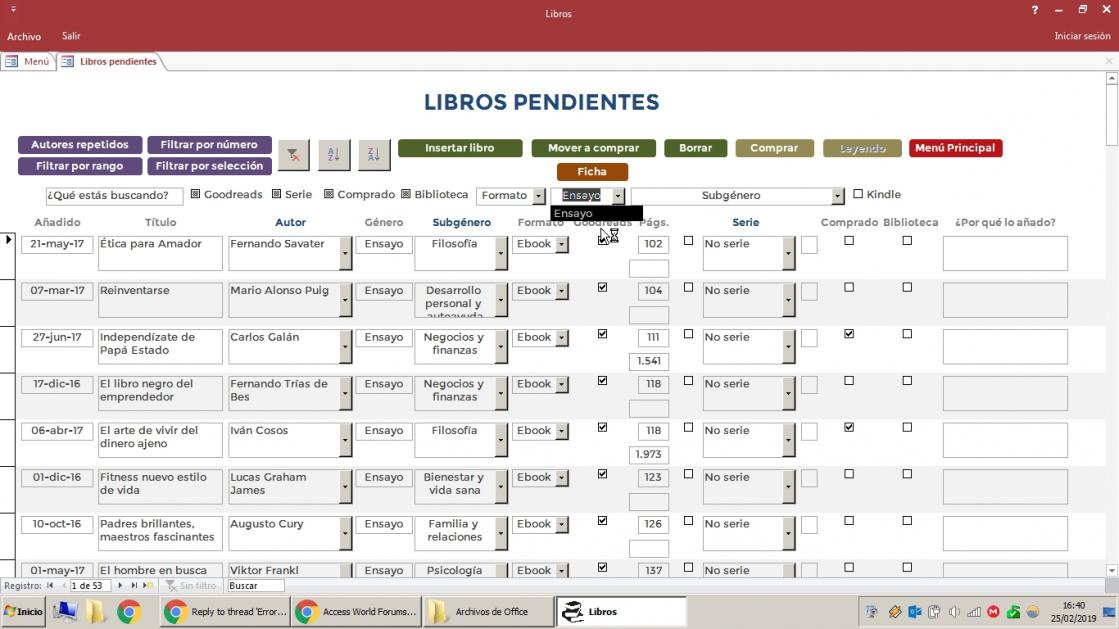Expand subgénero dropdown for Reinventarse row
Screen dimensions: 1119x629
[x=501, y=301]
